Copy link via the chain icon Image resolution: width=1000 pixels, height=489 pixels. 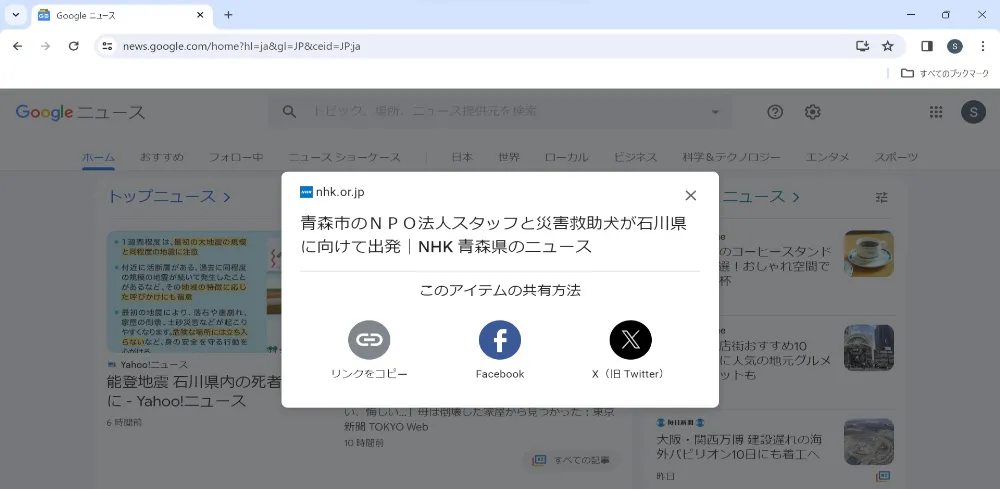pyautogui.click(x=369, y=340)
